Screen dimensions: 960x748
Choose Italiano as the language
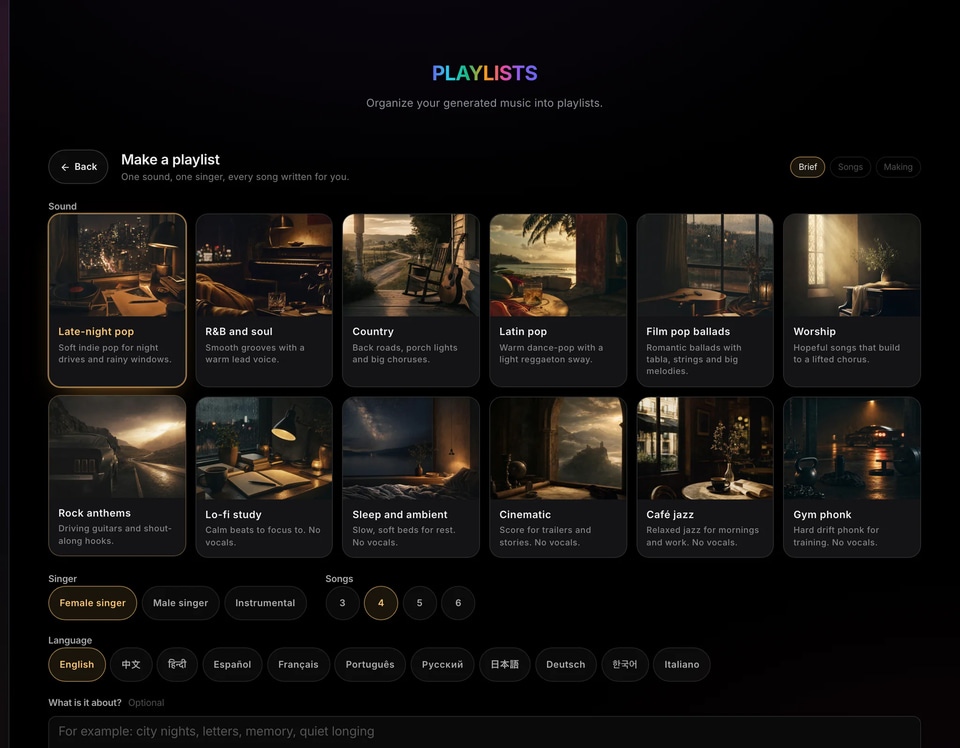click(681, 665)
